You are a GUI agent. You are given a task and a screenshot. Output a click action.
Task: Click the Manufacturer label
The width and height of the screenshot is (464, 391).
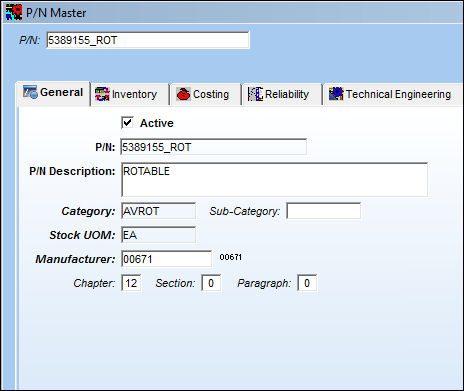pyautogui.click(x=75, y=259)
